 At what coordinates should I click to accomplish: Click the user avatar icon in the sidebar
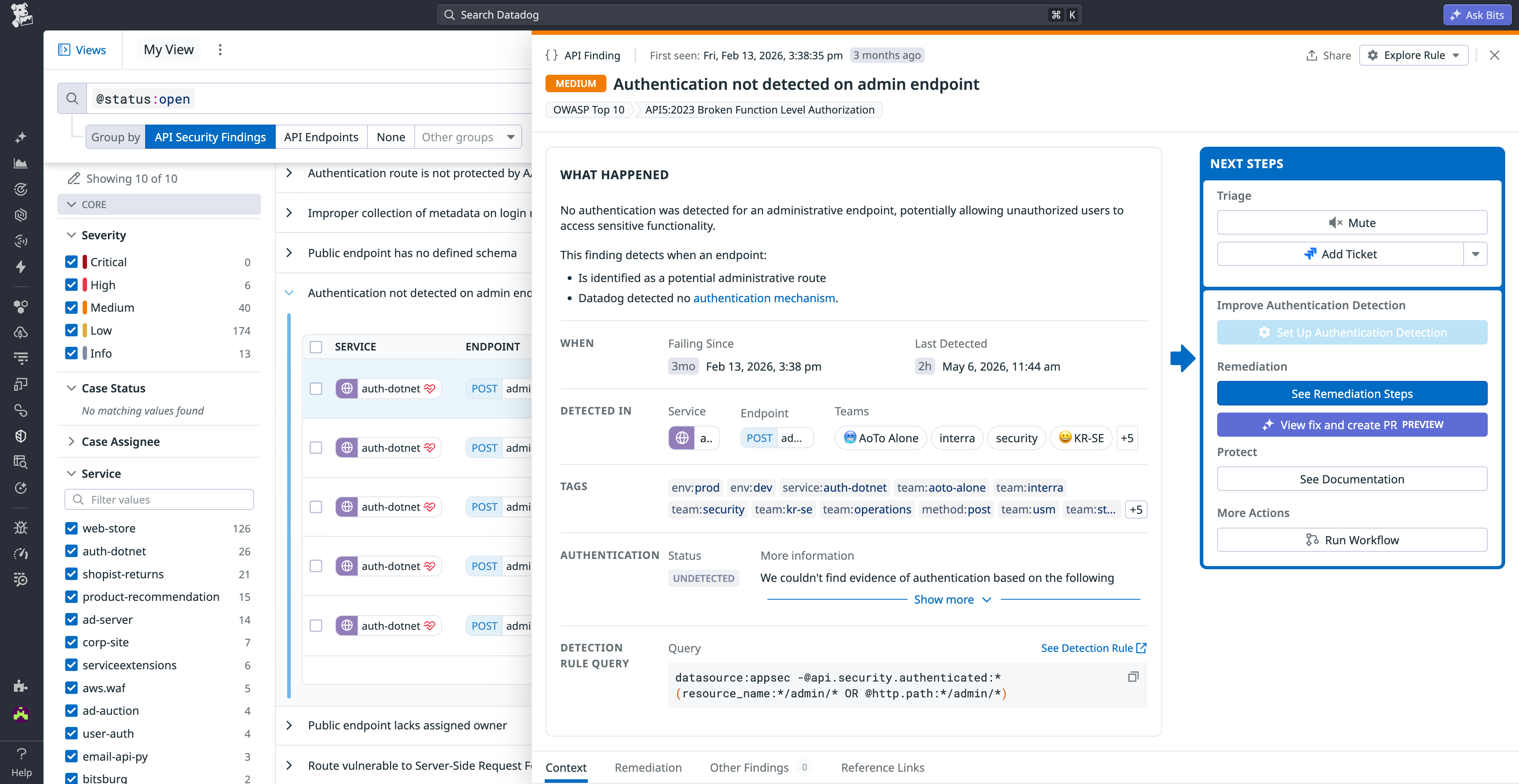(21, 714)
